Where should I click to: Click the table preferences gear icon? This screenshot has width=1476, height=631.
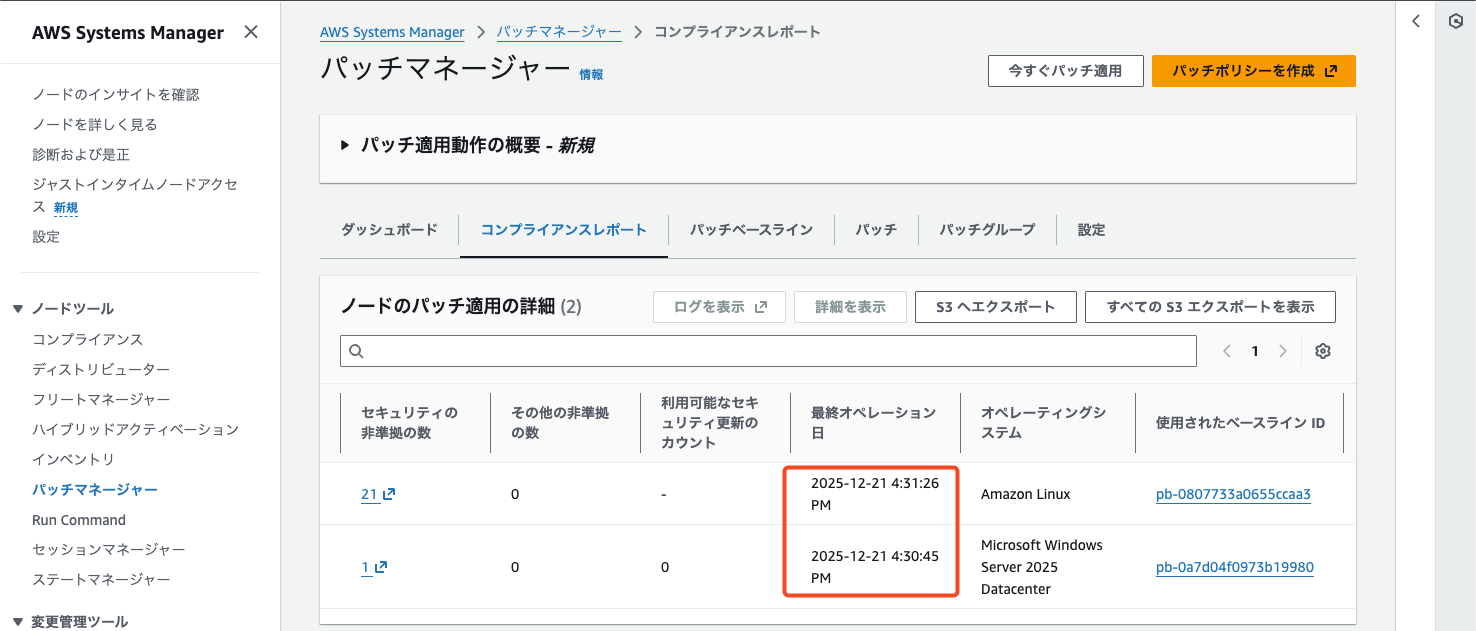tap(1323, 351)
